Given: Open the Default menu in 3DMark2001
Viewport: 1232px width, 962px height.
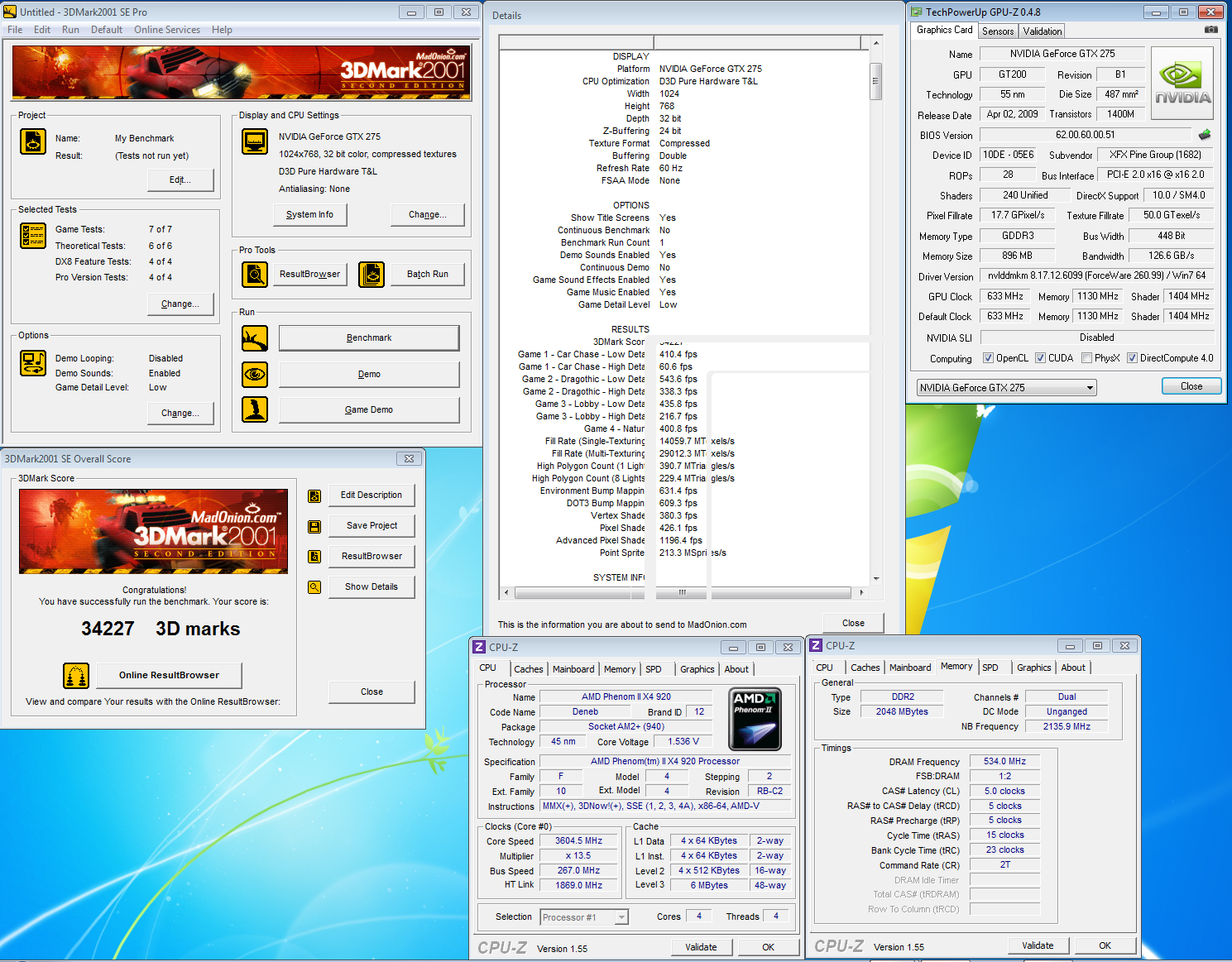Looking at the screenshot, I should coord(107,30).
